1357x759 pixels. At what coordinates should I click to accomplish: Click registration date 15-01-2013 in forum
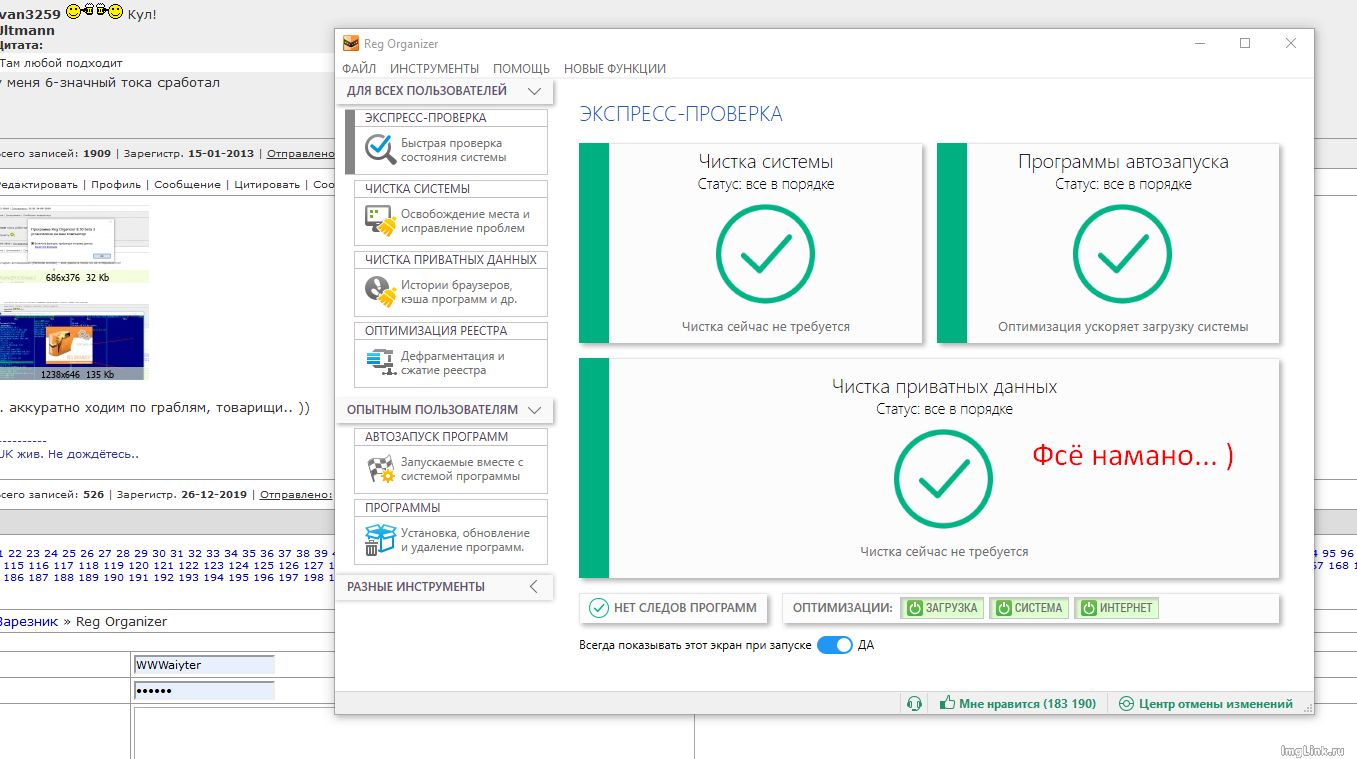click(221, 153)
